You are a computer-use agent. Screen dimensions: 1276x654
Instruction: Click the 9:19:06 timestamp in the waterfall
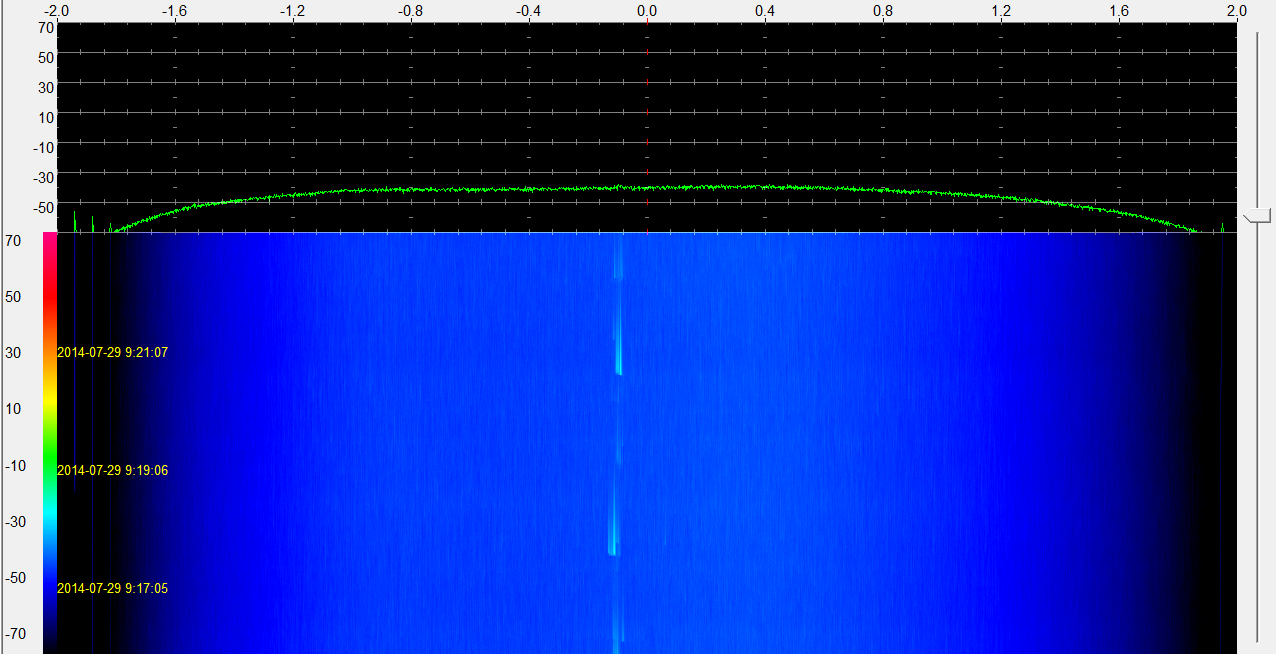pyautogui.click(x=112, y=470)
